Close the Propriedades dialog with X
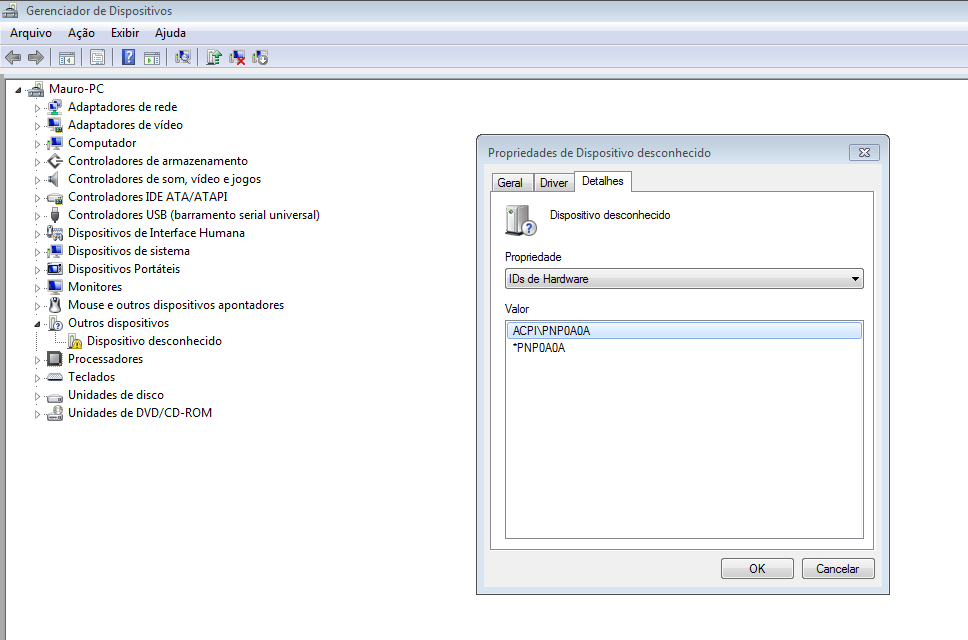Screen dimensions: 968x640 tap(864, 152)
